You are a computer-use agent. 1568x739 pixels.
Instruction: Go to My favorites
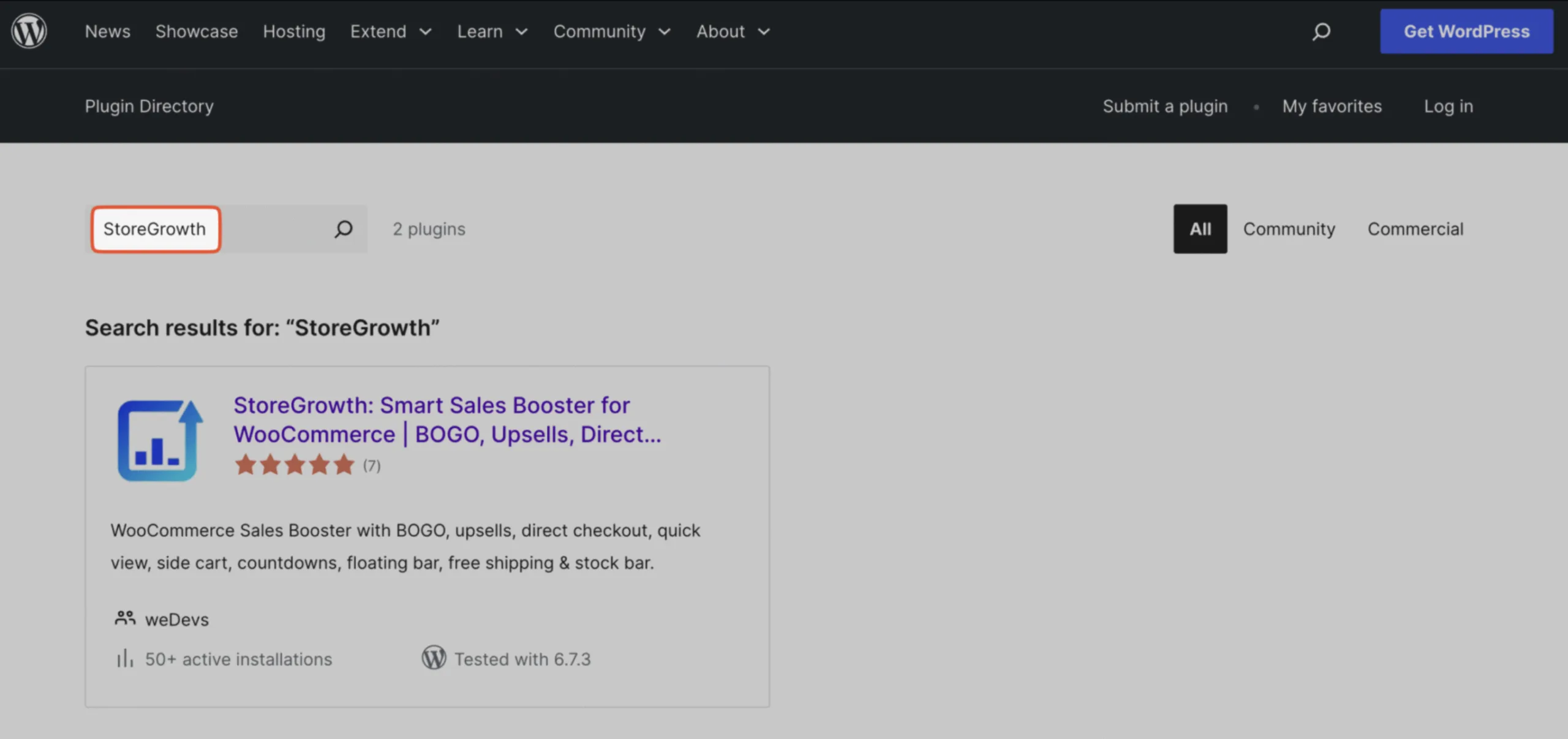click(x=1332, y=106)
